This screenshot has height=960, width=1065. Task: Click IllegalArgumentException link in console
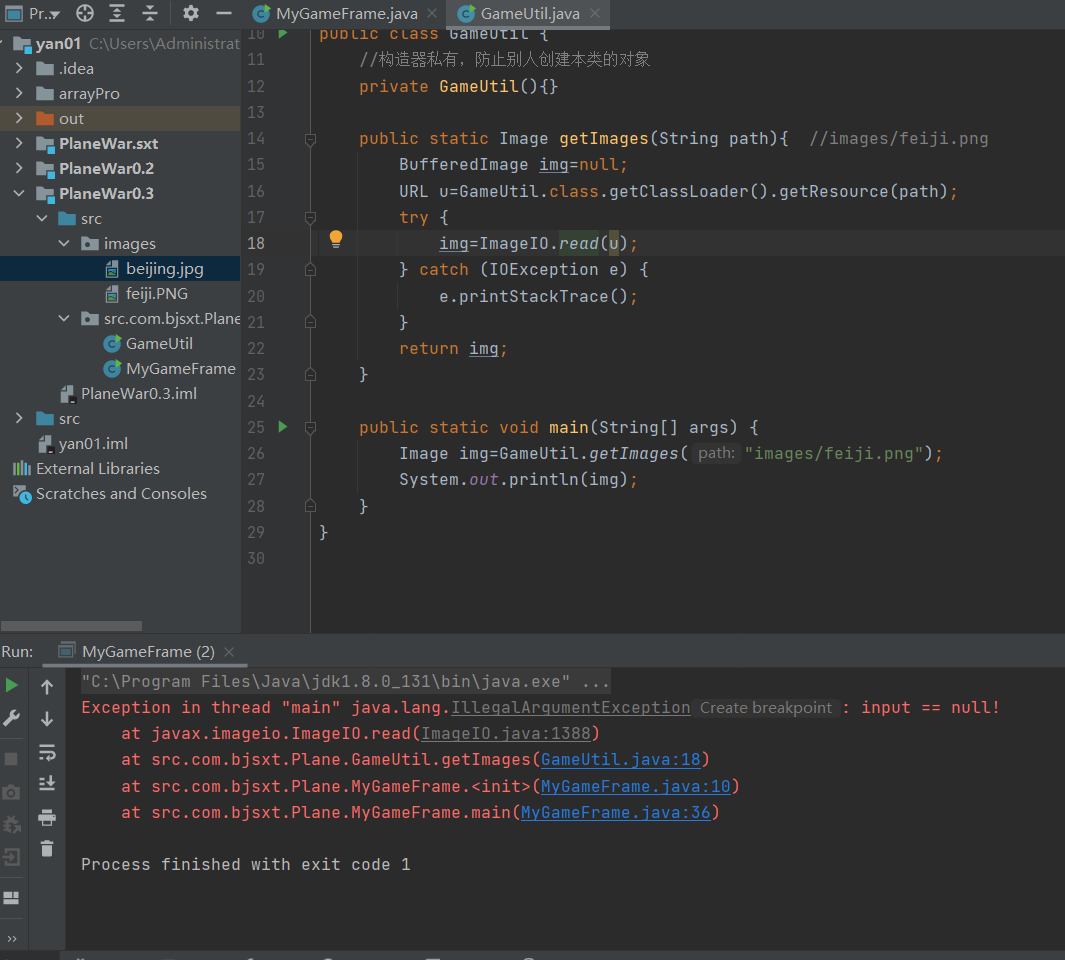(x=571, y=708)
